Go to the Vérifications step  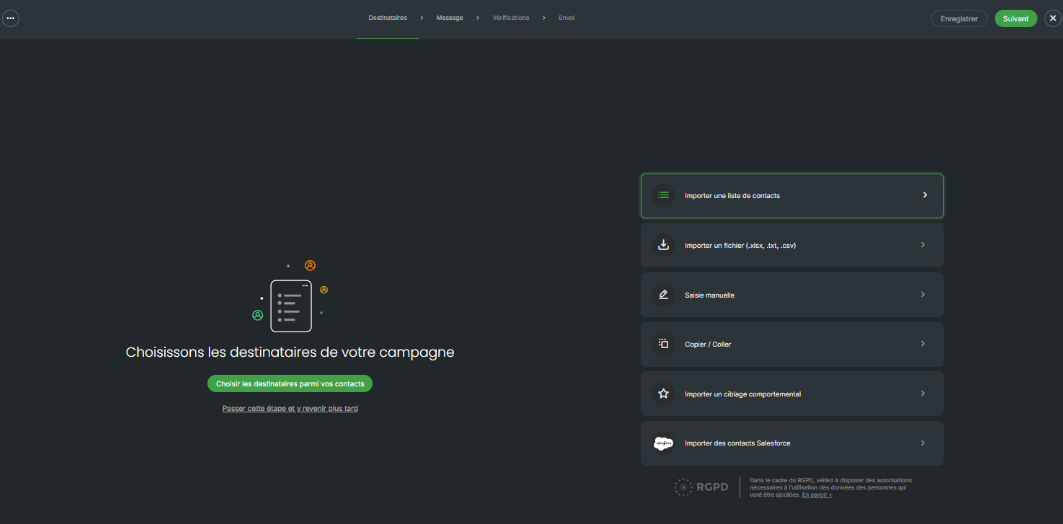[510, 18]
